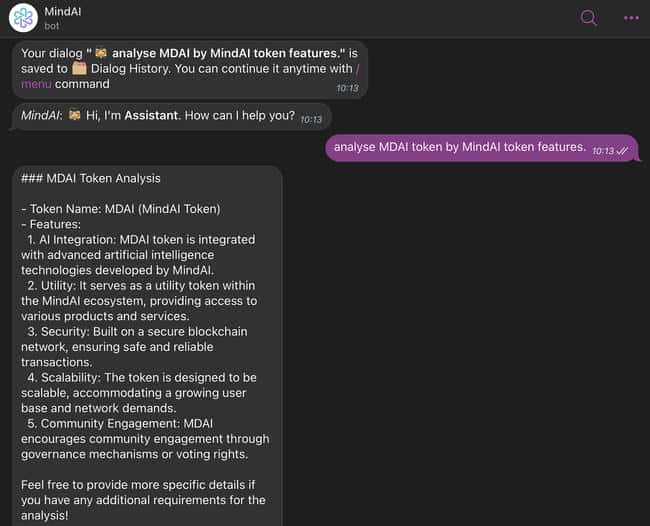Image resolution: width=650 pixels, height=526 pixels.
Task: Open the MindAI bot profile avatar
Action: click(x=23, y=18)
